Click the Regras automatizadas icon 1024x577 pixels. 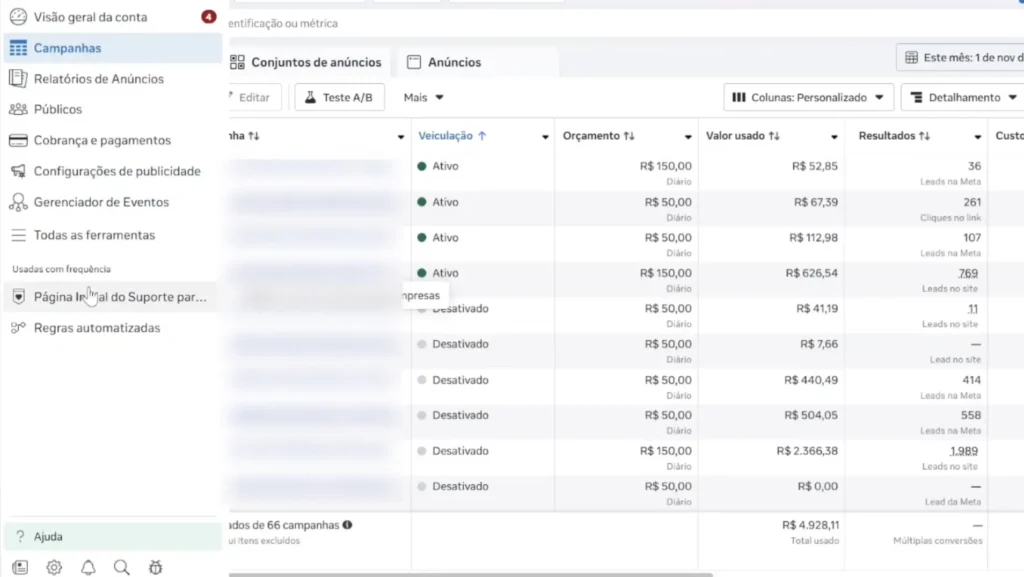point(18,328)
